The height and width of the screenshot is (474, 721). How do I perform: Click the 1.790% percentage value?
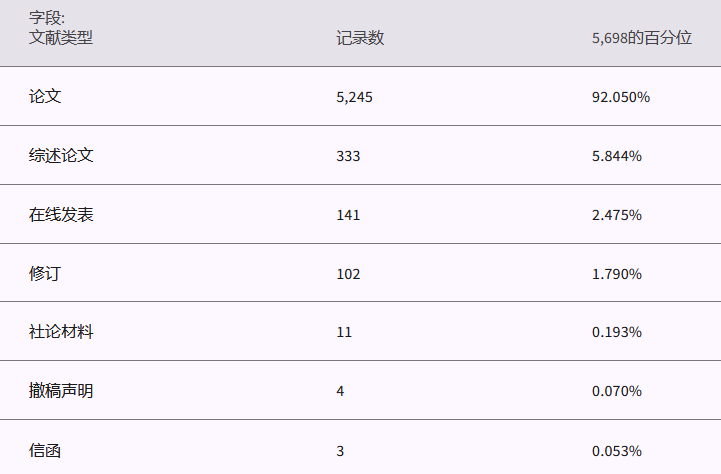[617, 273]
